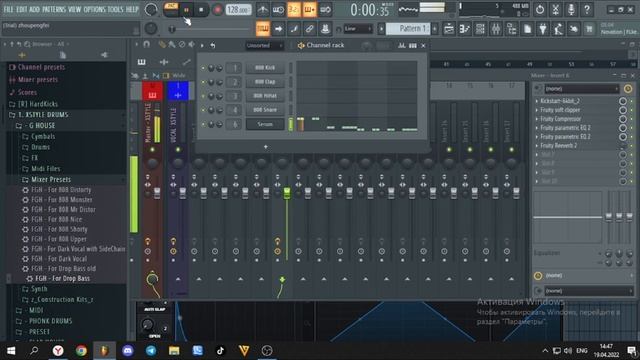
Task: Open the view playlist toolbar icon
Action: point(449,29)
